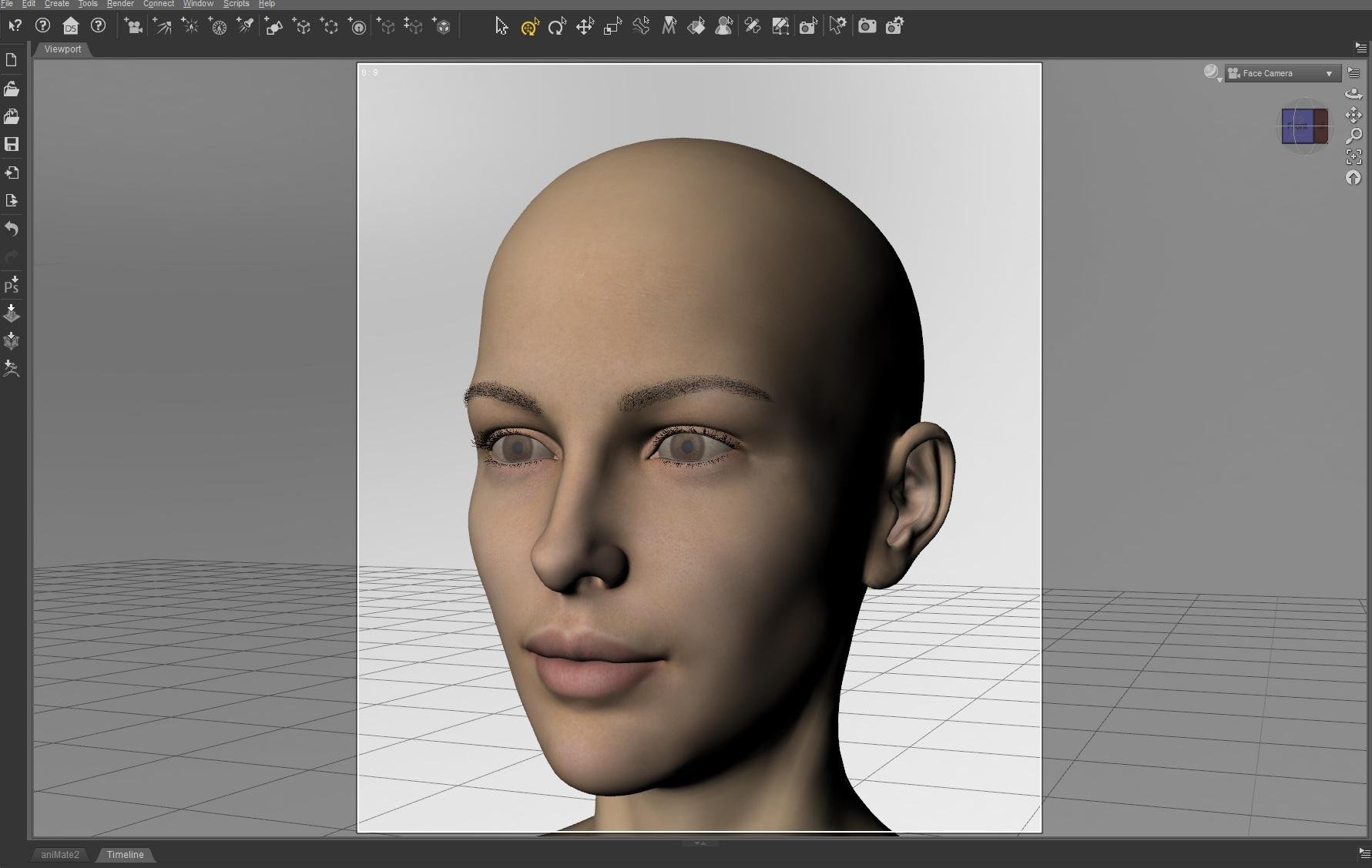The image size is (1372, 868).
Task: Create a new distant light
Action: [162, 26]
